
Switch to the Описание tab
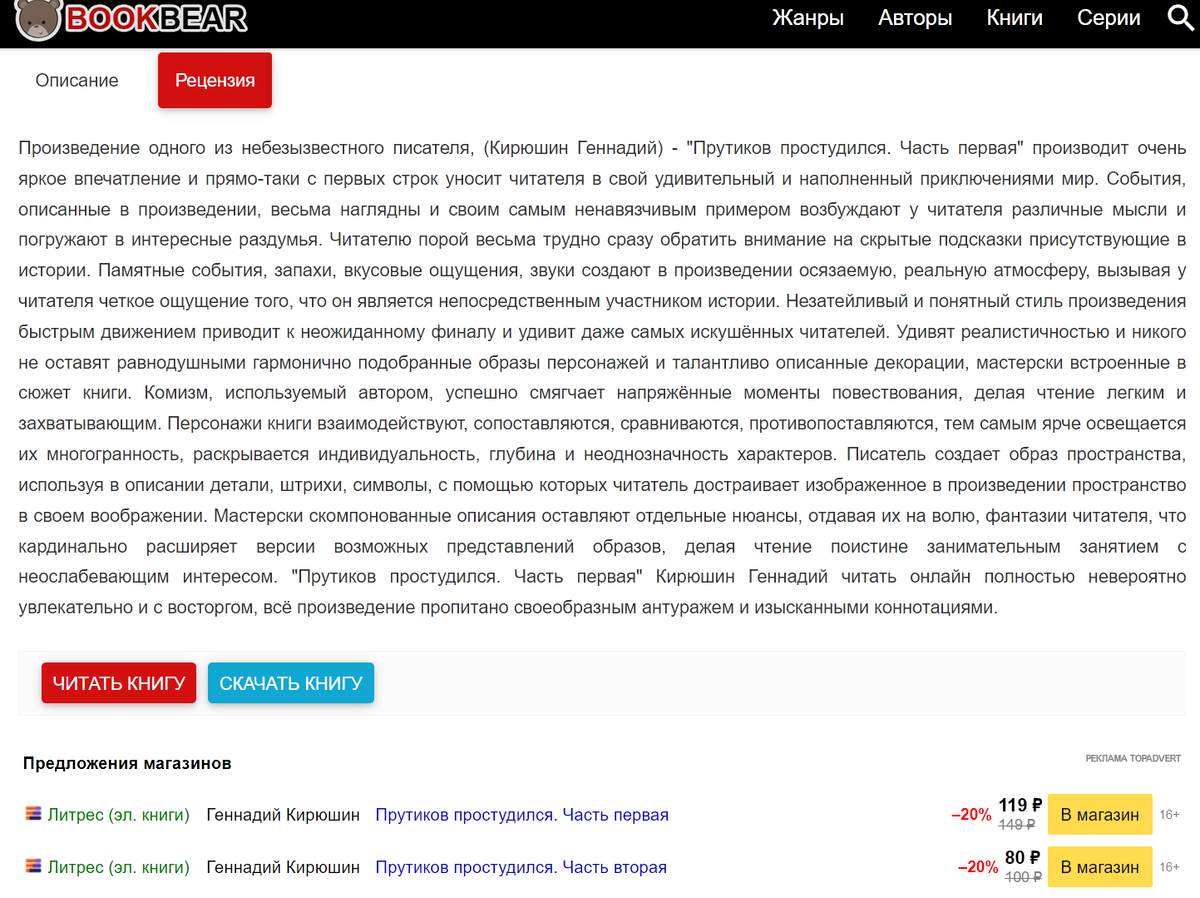pos(76,80)
